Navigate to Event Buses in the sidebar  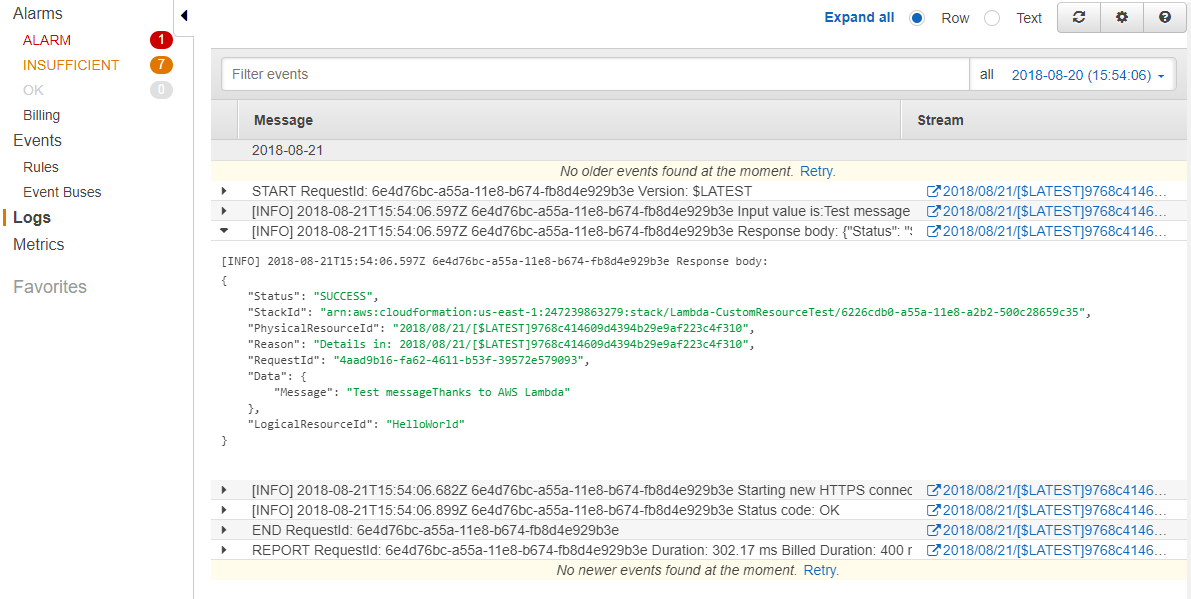62,191
